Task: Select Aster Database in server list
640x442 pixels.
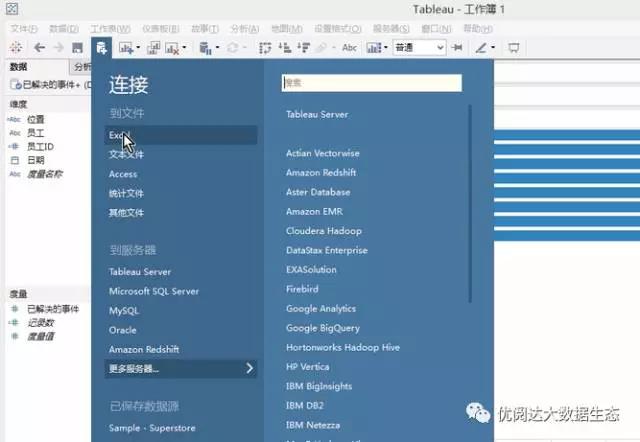Action: tap(318, 192)
